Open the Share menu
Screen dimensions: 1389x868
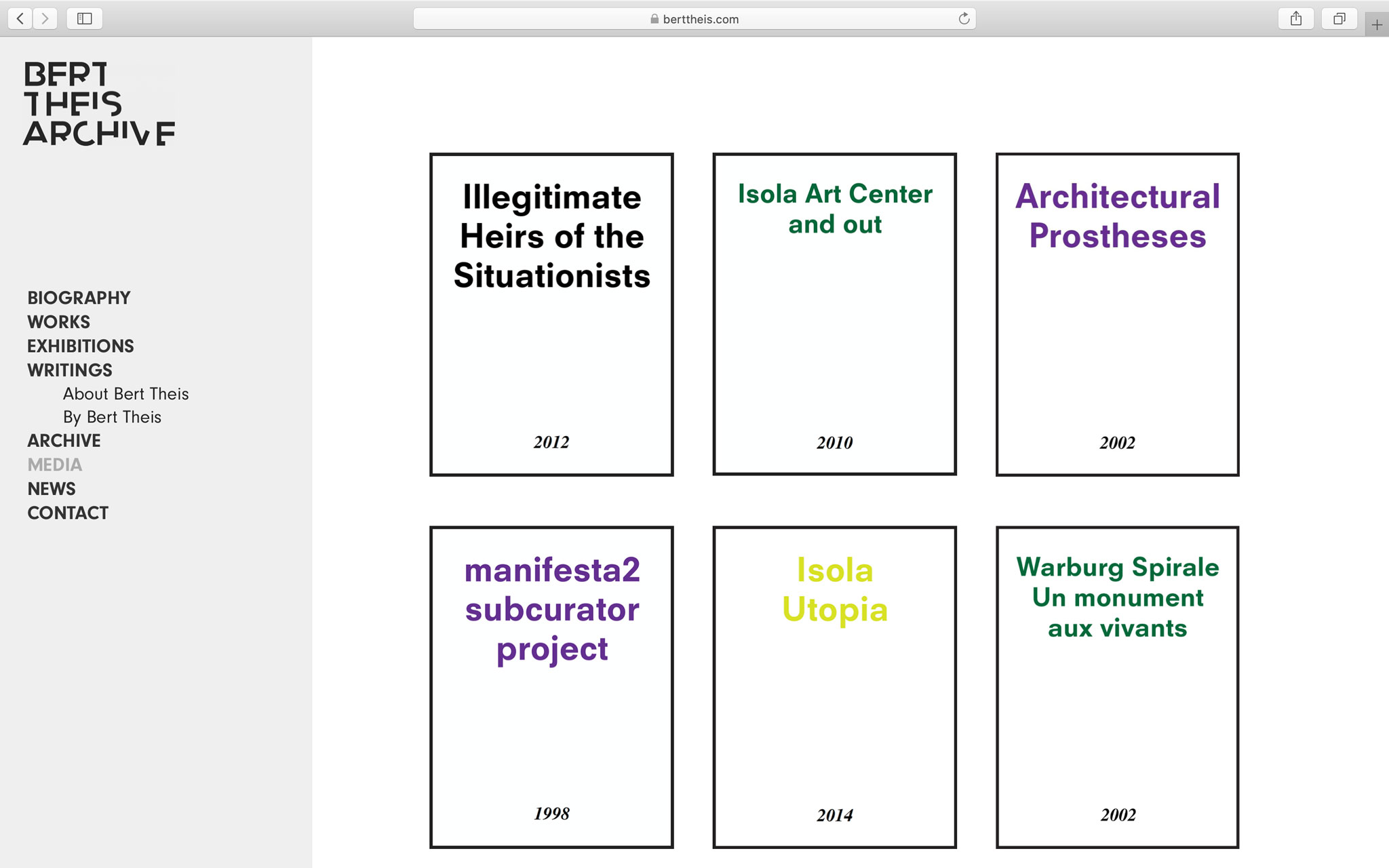pos(1296,18)
